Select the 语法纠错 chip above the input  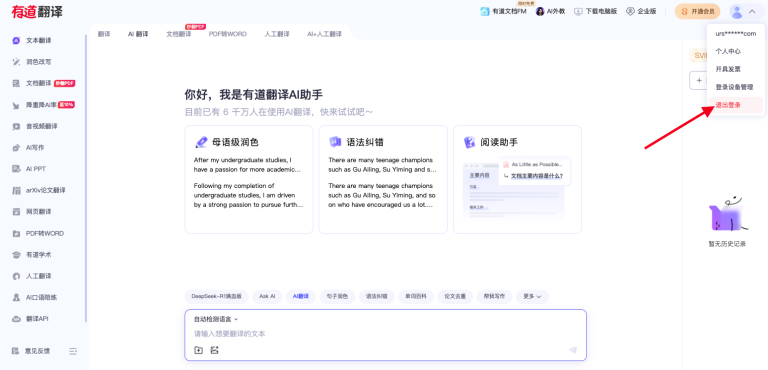(x=377, y=296)
